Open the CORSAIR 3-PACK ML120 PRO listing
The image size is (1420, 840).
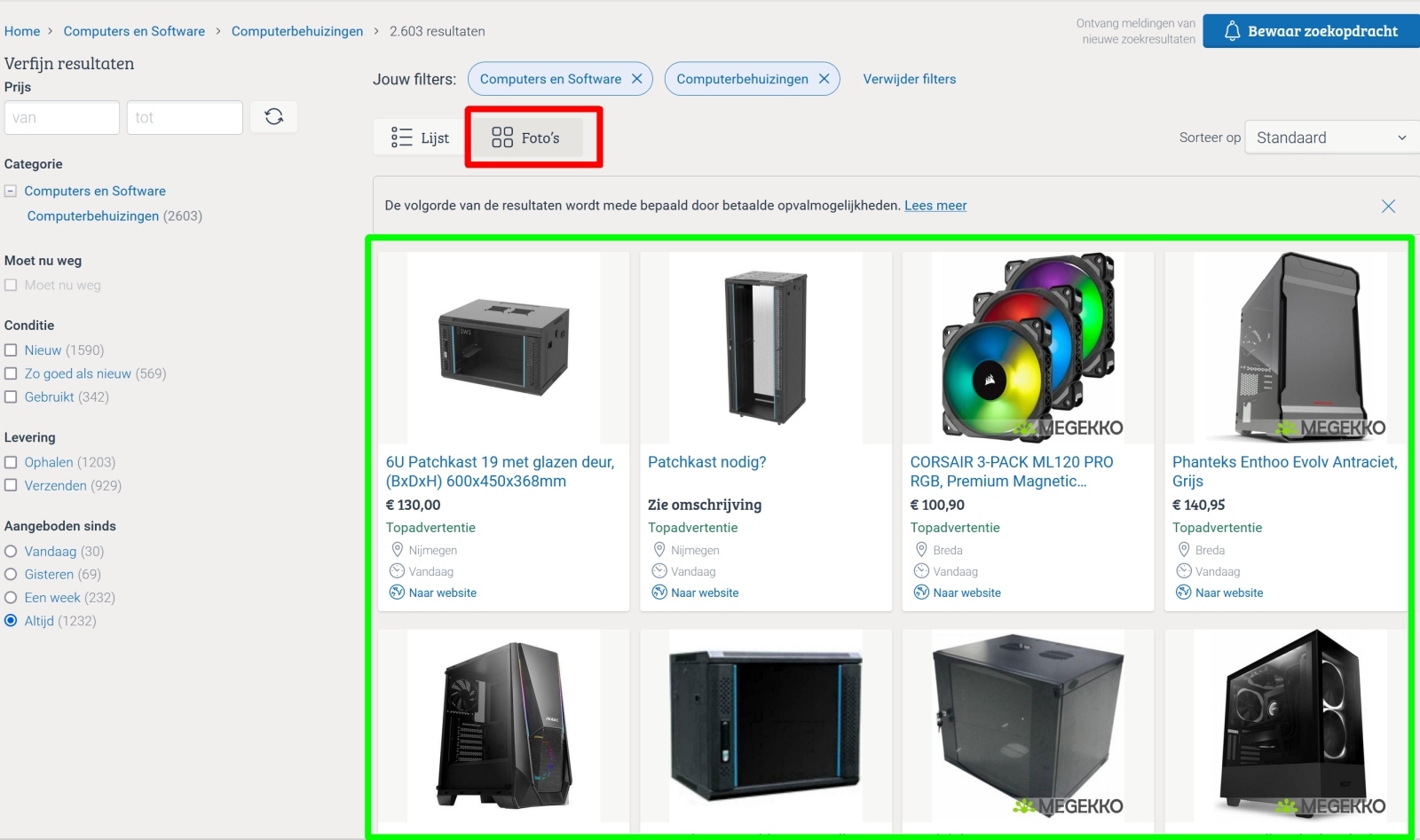[x=1012, y=472]
